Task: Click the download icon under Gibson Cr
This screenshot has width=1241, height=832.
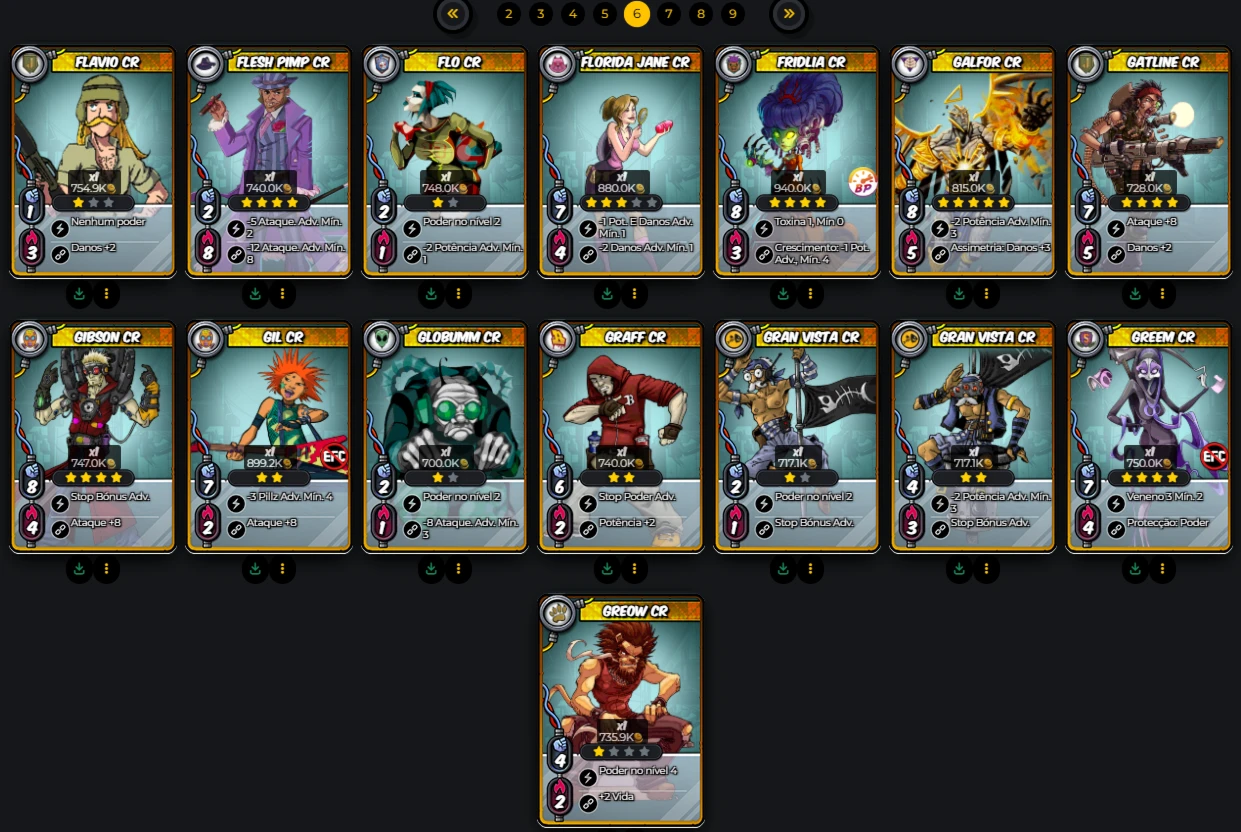Action: (79, 569)
